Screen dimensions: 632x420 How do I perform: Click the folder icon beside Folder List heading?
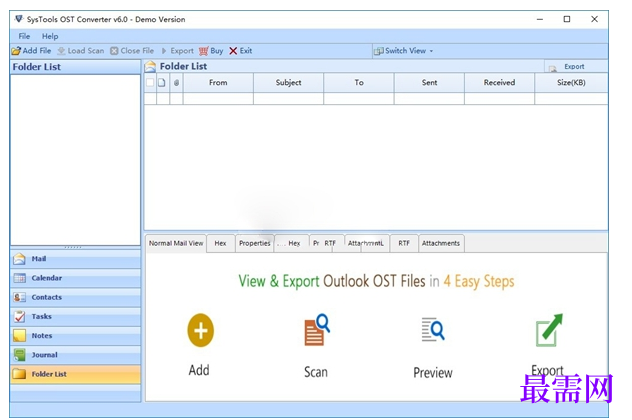tap(150, 66)
